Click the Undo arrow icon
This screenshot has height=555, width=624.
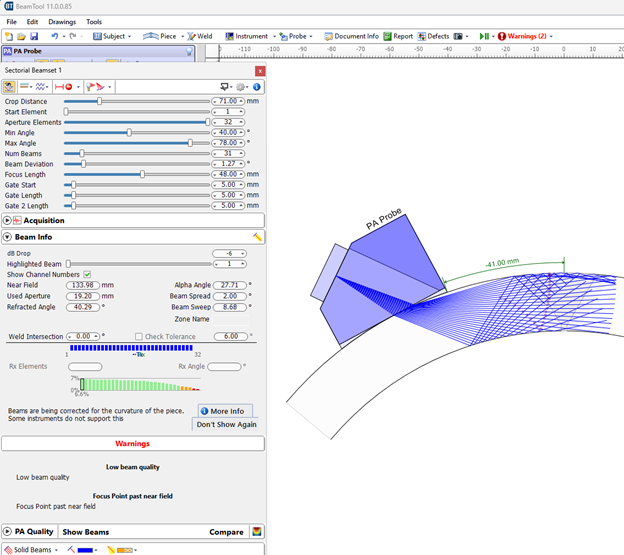coord(54,36)
